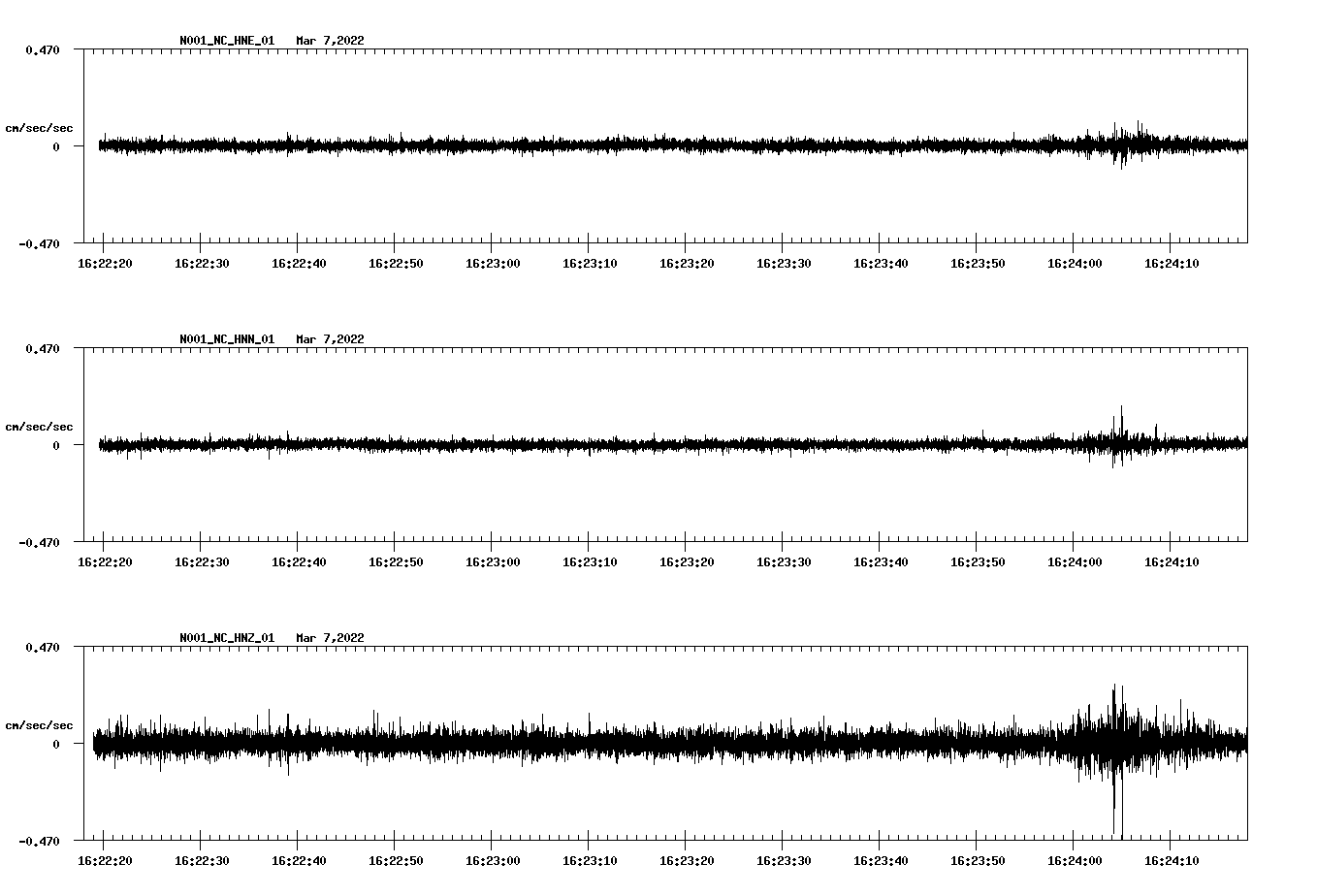Click 16:22:40 time label under HNZ plot
Viewport: 1317px width, 896px height.
(x=299, y=860)
